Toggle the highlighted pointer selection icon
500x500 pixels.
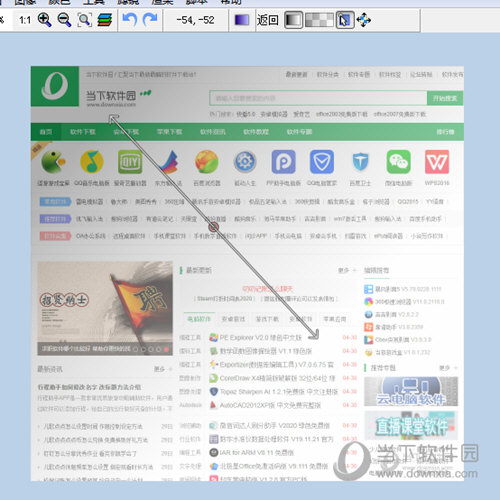click(345, 20)
